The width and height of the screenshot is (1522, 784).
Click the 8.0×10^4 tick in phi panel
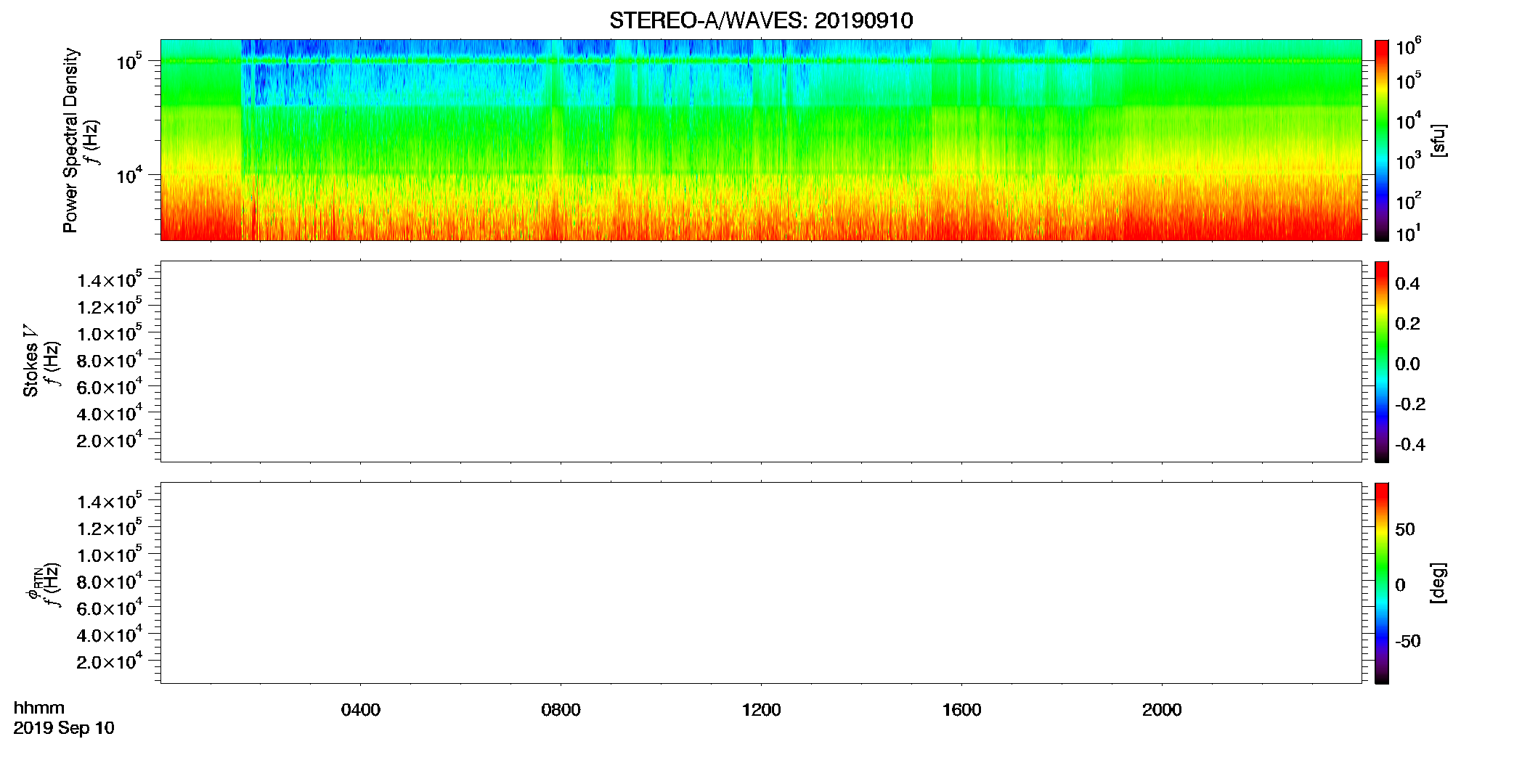110,581
